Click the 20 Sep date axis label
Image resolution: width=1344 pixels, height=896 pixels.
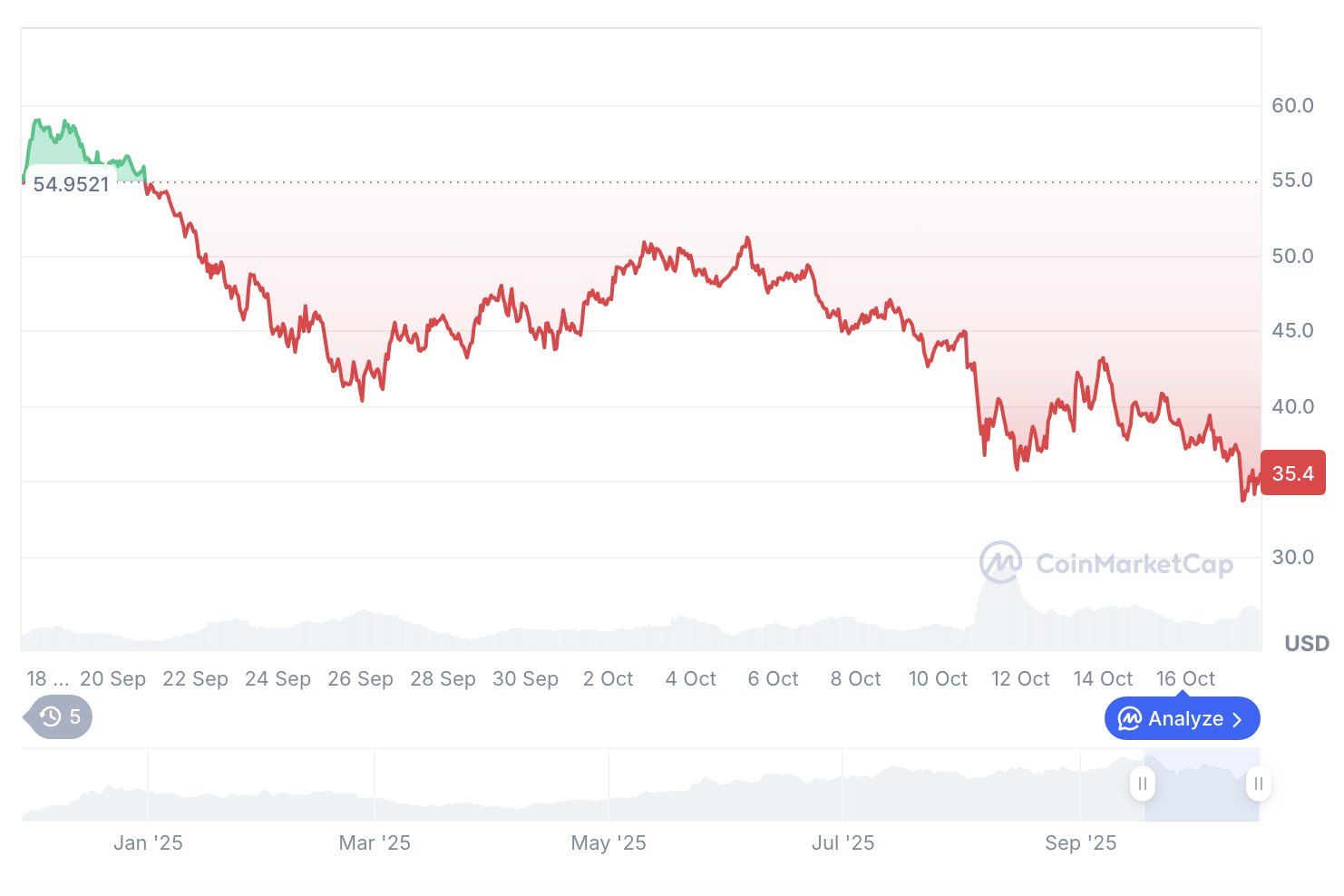click(112, 679)
